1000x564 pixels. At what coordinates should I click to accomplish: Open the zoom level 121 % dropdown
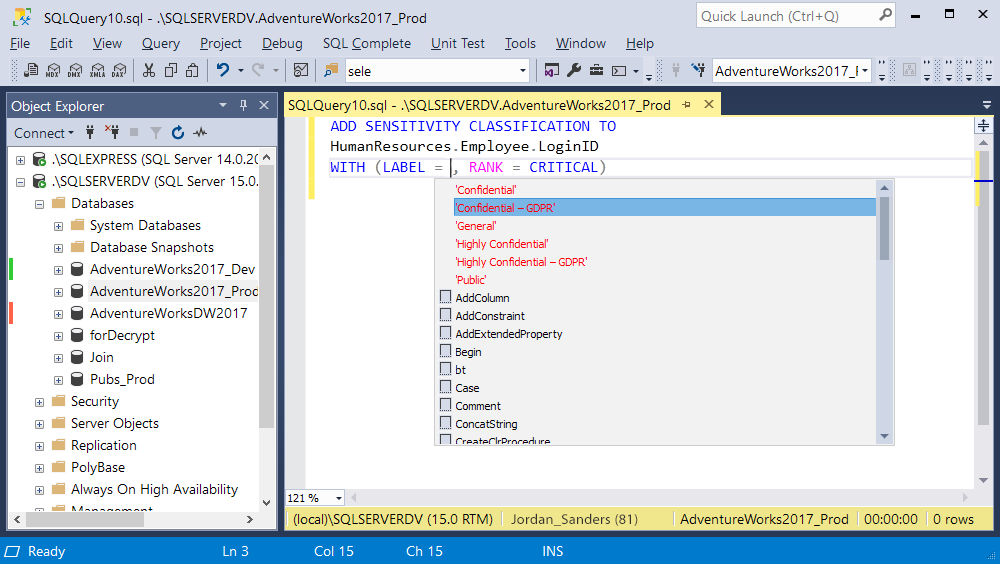click(x=339, y=498)
